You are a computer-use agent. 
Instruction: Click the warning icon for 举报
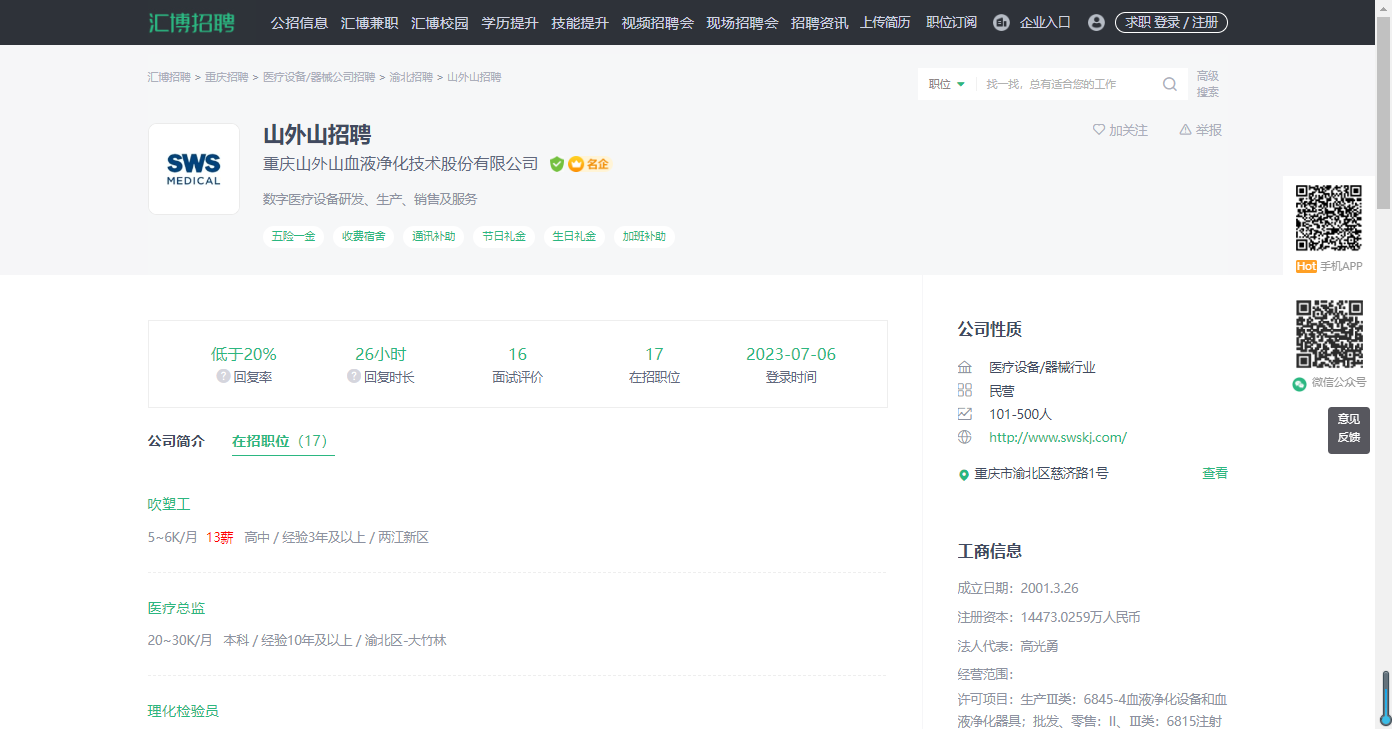(1185, 130)
